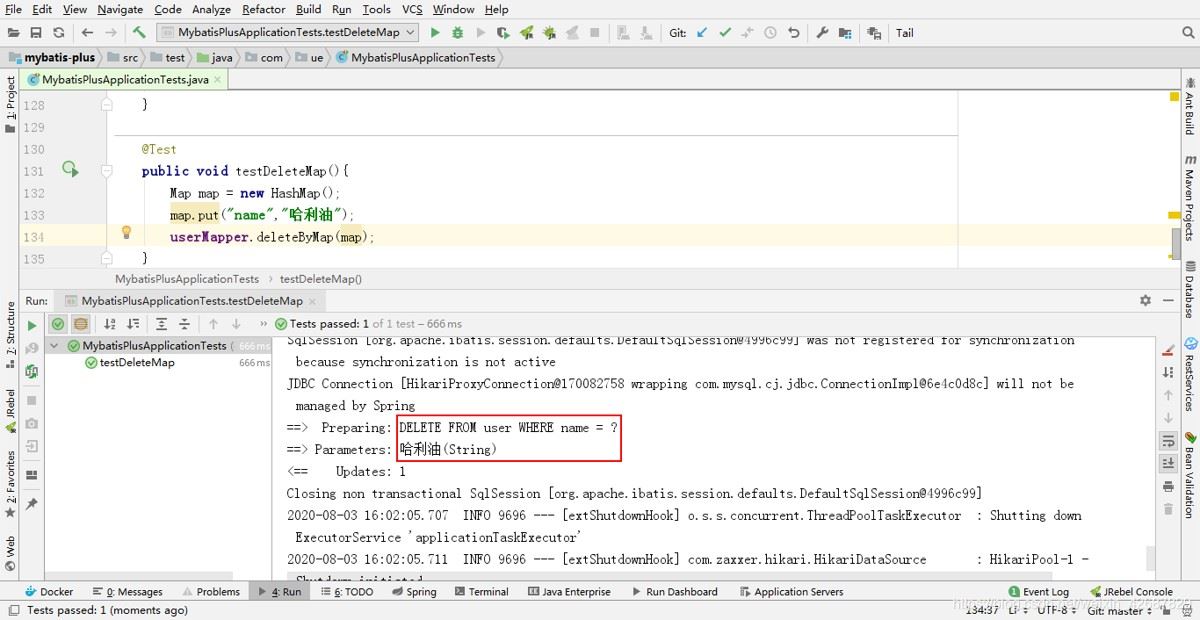This screenshot has height=620, width=1200.
Task: Open Run panel settings gear
Action: (x=1145, y=300)
